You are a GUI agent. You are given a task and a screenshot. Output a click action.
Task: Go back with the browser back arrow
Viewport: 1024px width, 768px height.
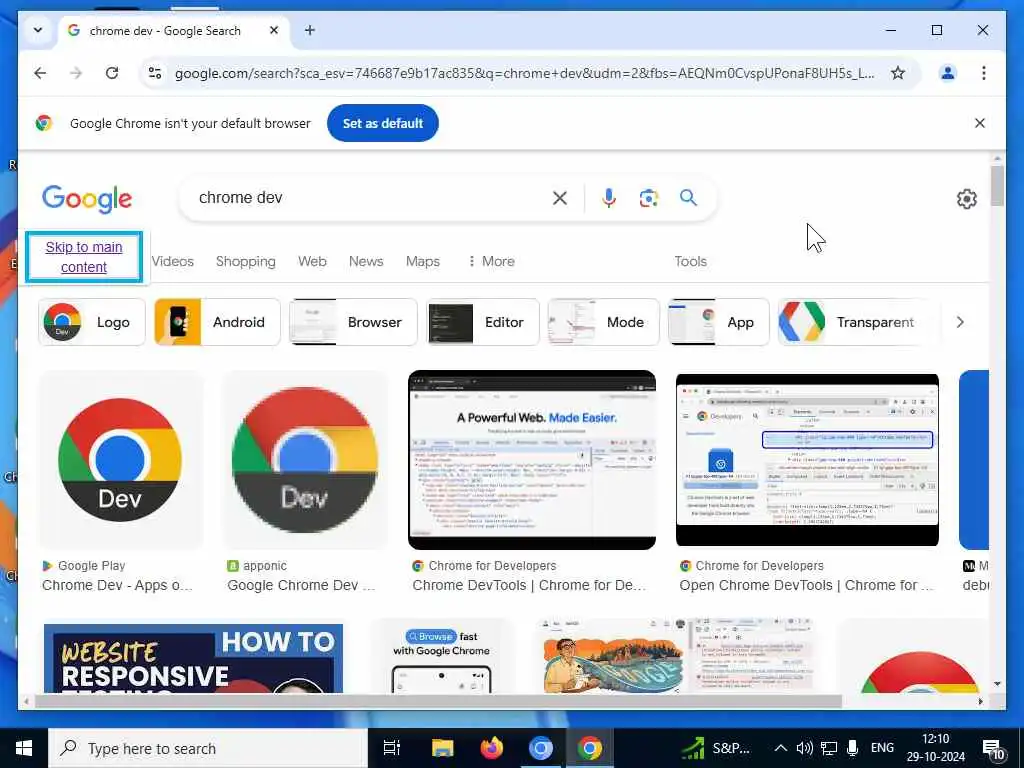pyautogui.click(x=40, y=73)
